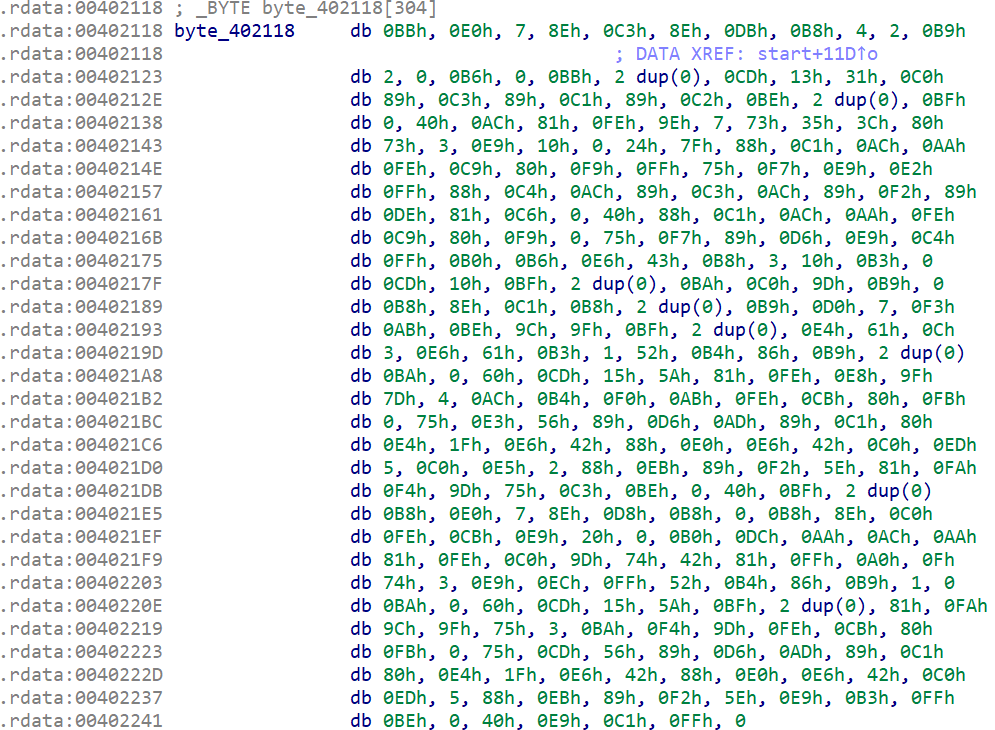
Task: Click address .rdata:0040220E
Action: pos(81,606)
